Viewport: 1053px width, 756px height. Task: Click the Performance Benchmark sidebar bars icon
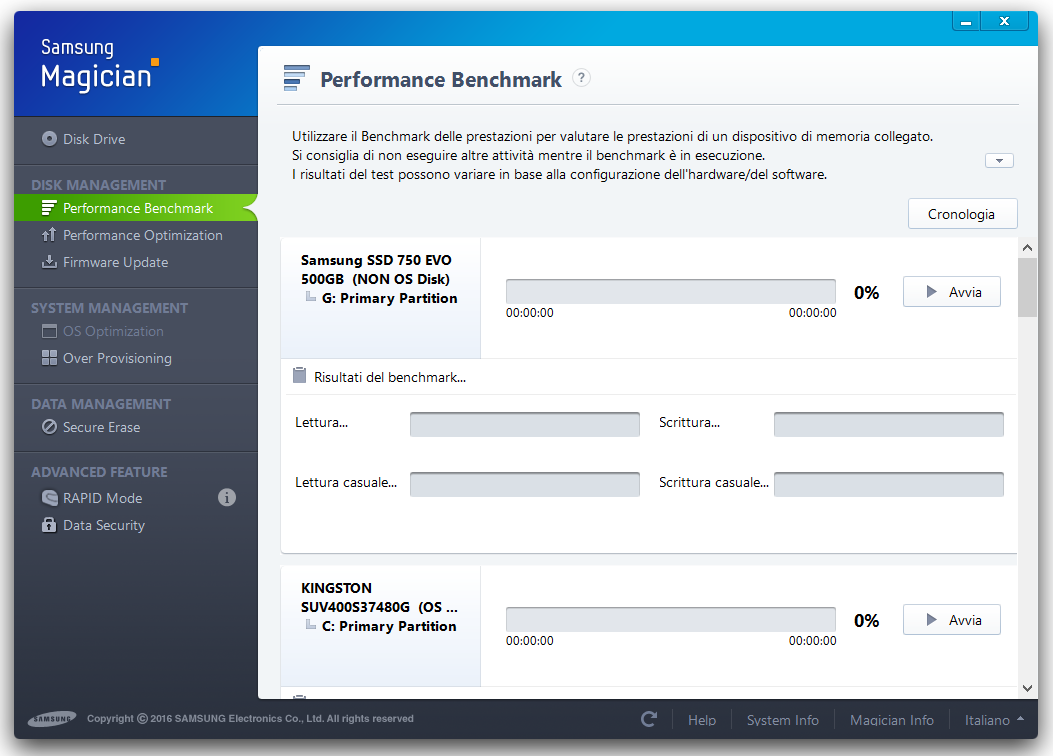(x=48, y=208)
